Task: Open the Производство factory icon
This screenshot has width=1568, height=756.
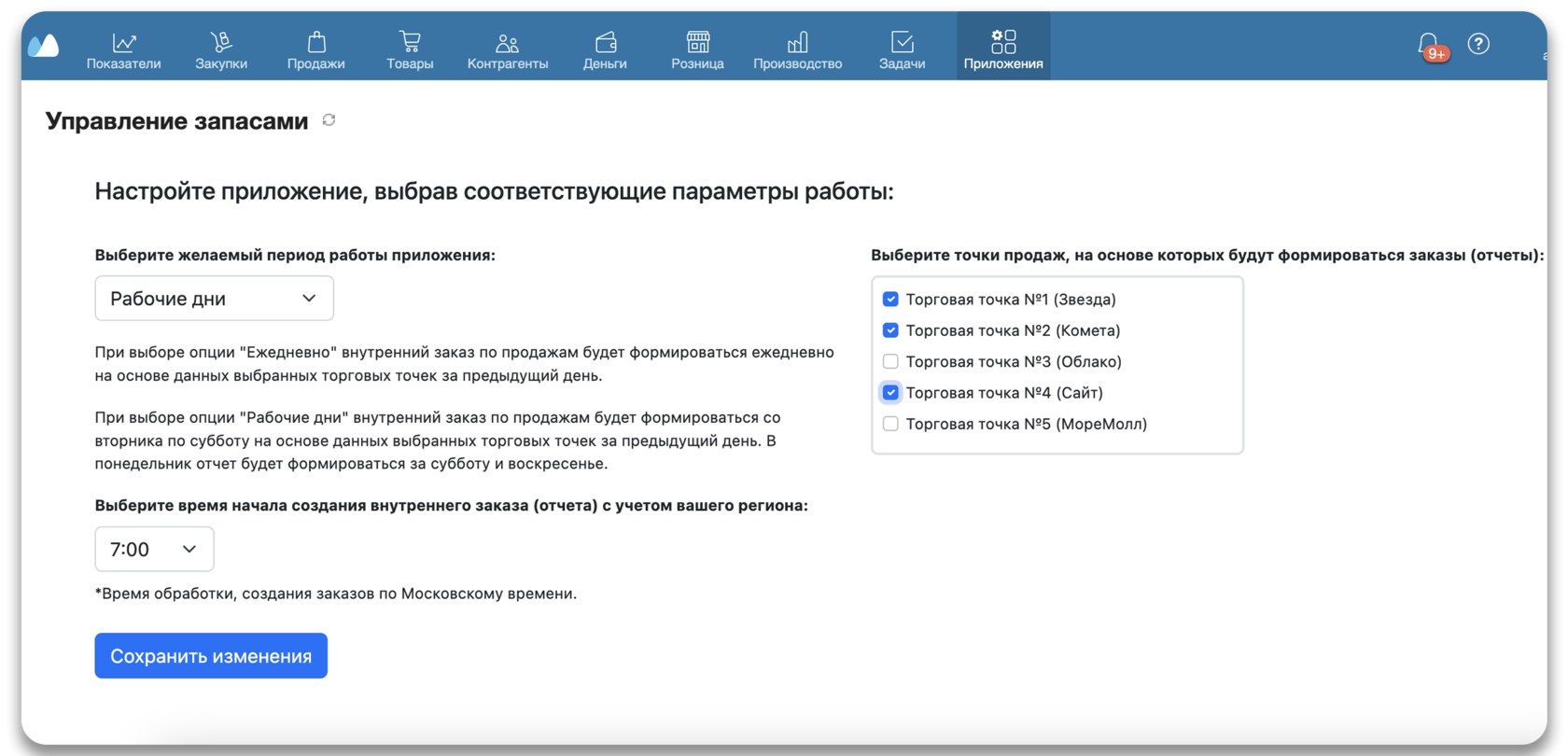Action: pyautogui.click(x=798, y=42)
